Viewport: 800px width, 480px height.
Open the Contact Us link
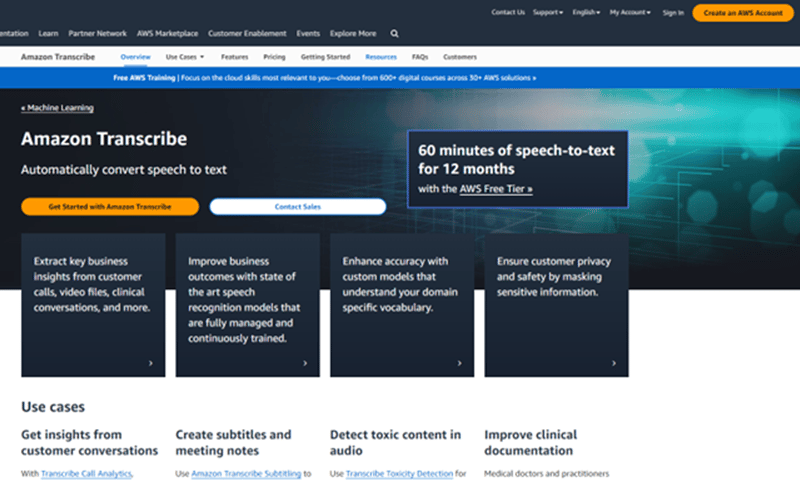pyautogui.click(x=508, y=12)
